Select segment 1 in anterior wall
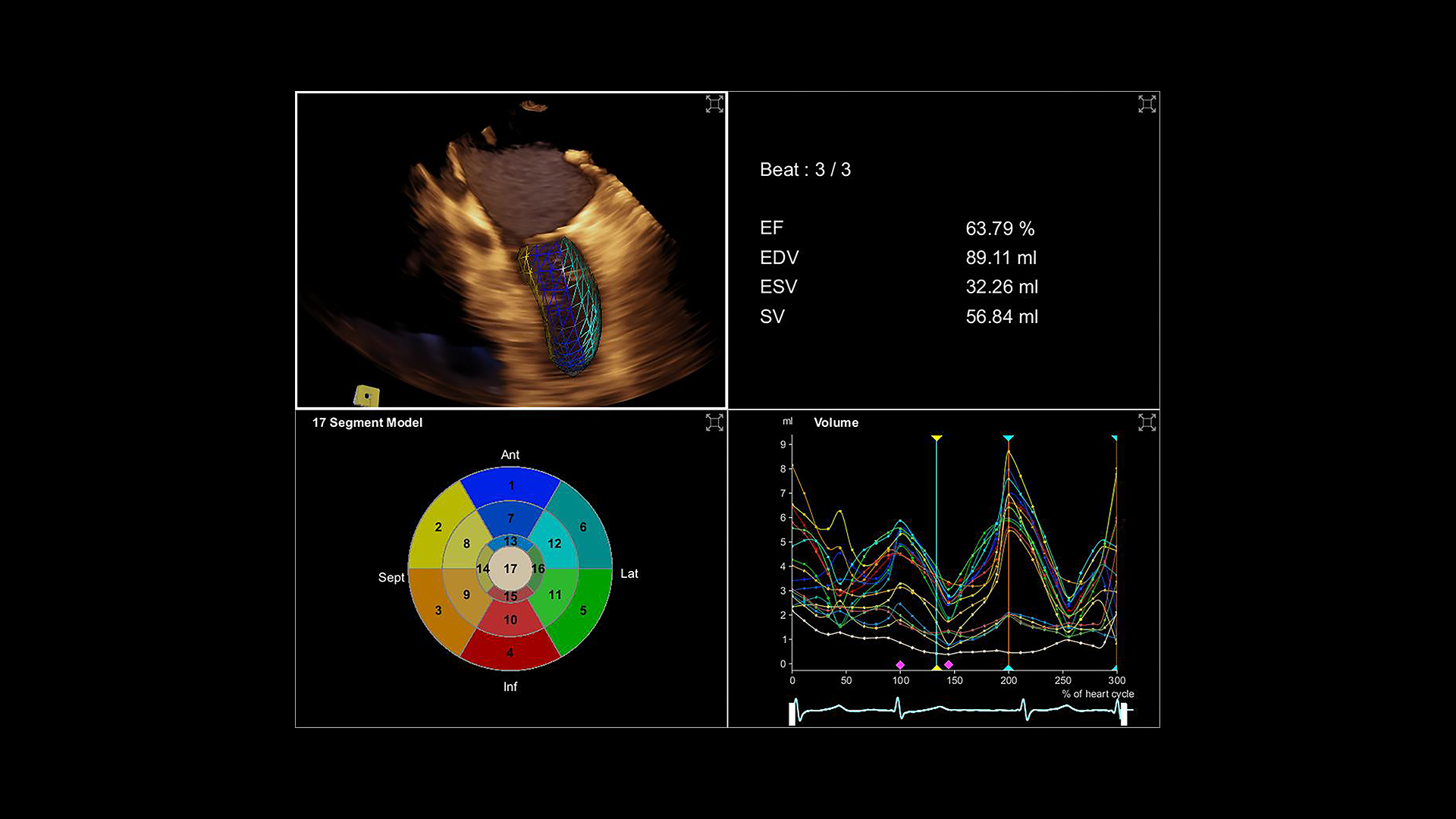 510,485
